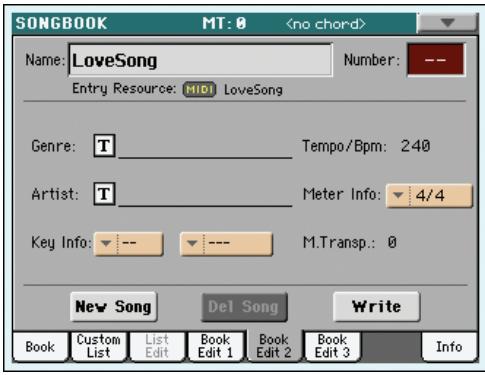Image resolution: width=485 pixels, height=375 pixels.
Task: Select the red Number field
Action: tap(436, 59)
